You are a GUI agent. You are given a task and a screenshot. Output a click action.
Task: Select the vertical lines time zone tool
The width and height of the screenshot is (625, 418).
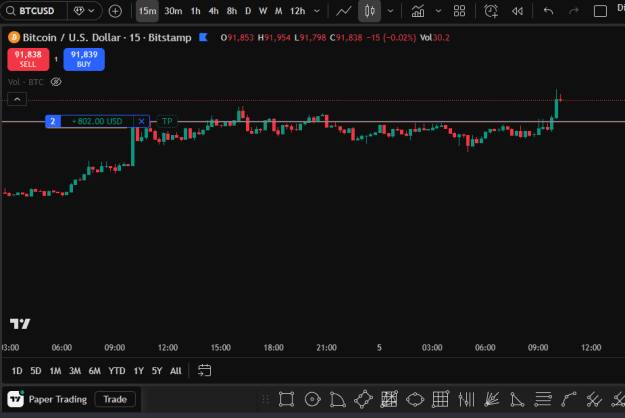[x=466, y=399]
